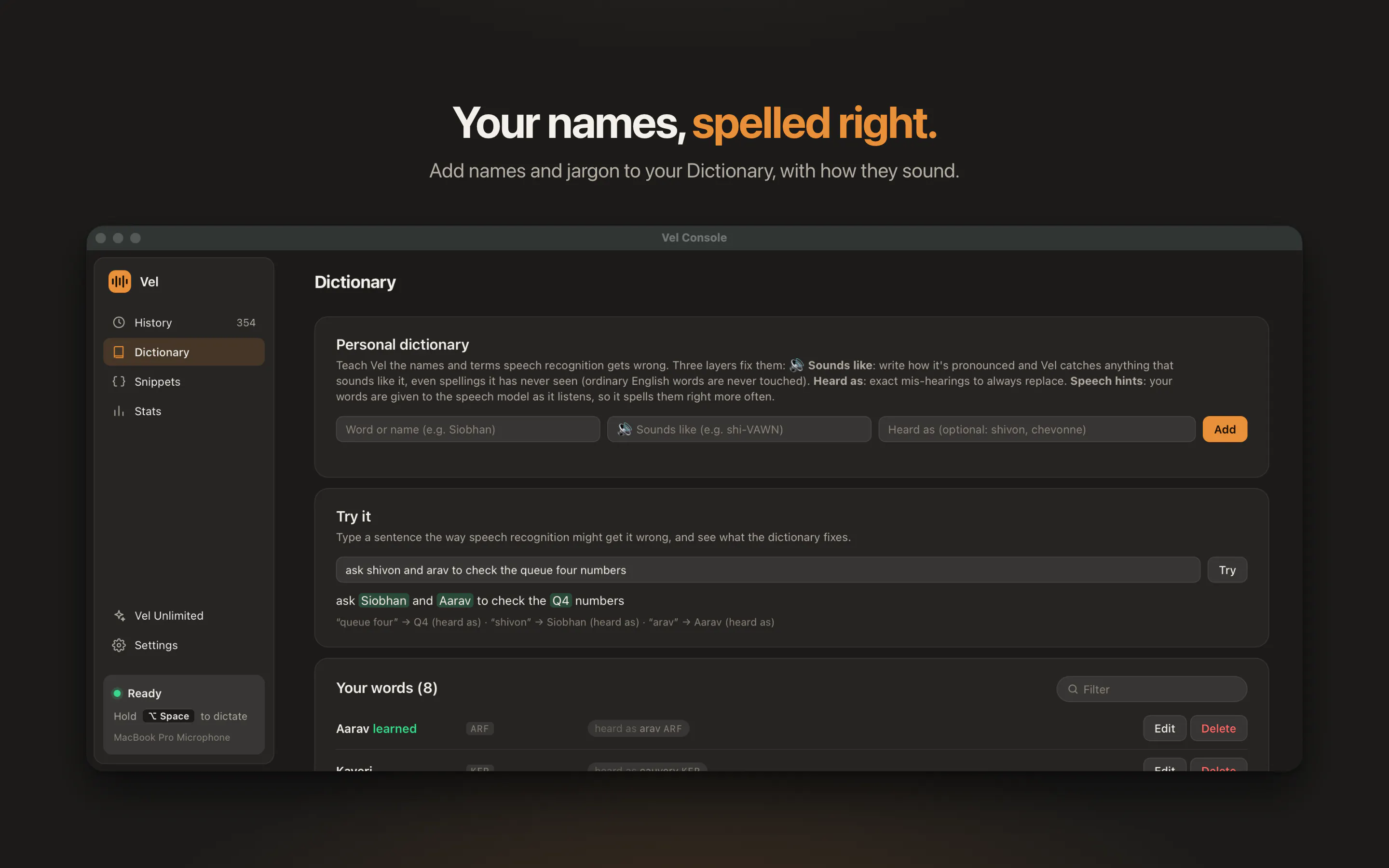Viewport: 1389px width, 868px height.
Task: Click the magnifier icon in Filter field
Action: point(1072,689)
